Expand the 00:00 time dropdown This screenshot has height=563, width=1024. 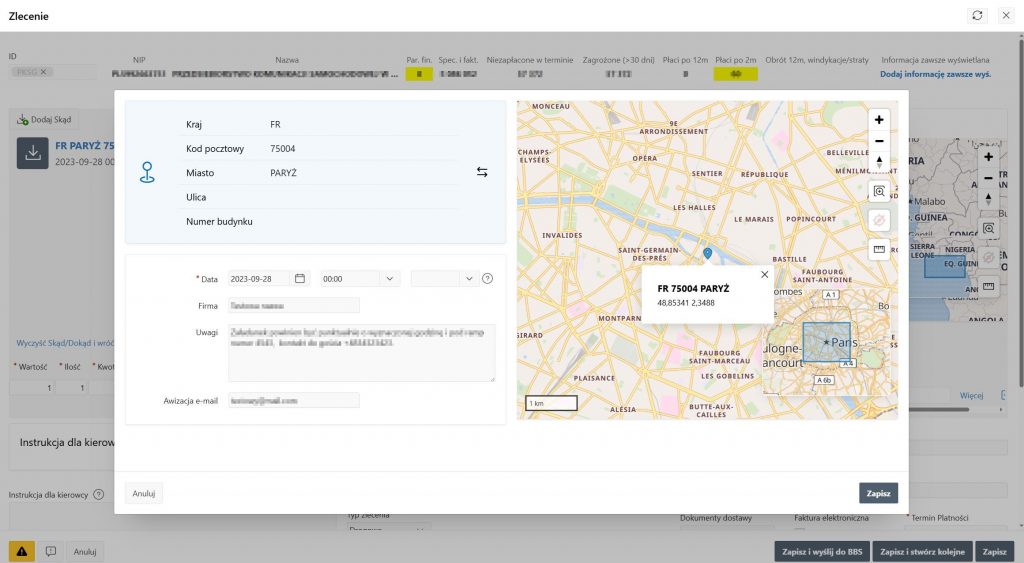pos(389,278)
